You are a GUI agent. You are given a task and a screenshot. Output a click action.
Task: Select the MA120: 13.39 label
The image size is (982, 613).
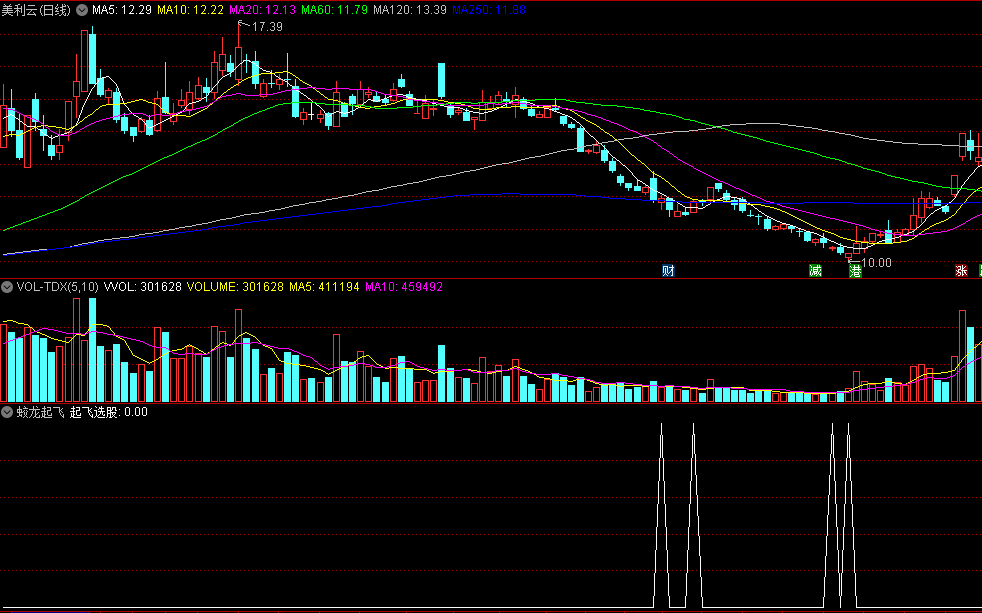click(410, 10)
